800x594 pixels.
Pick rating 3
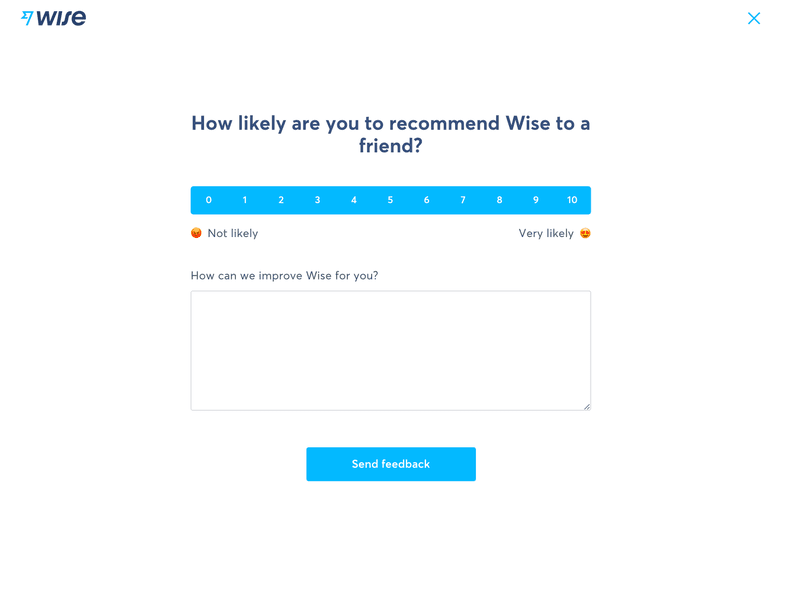click(x=318, y=200)
